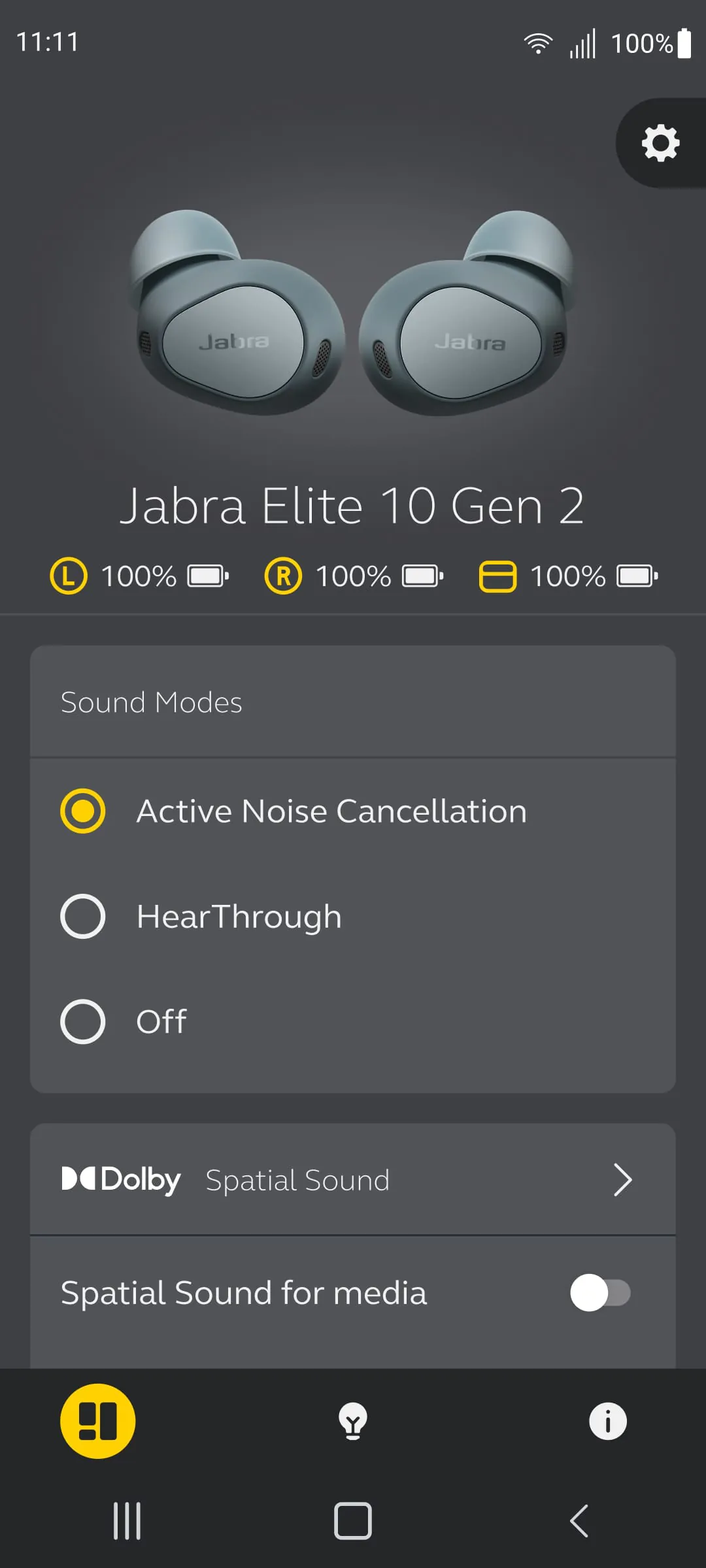Screen dimensions: 706x1568
Task: Turn sound modes Off
Action: [84, 1021]
